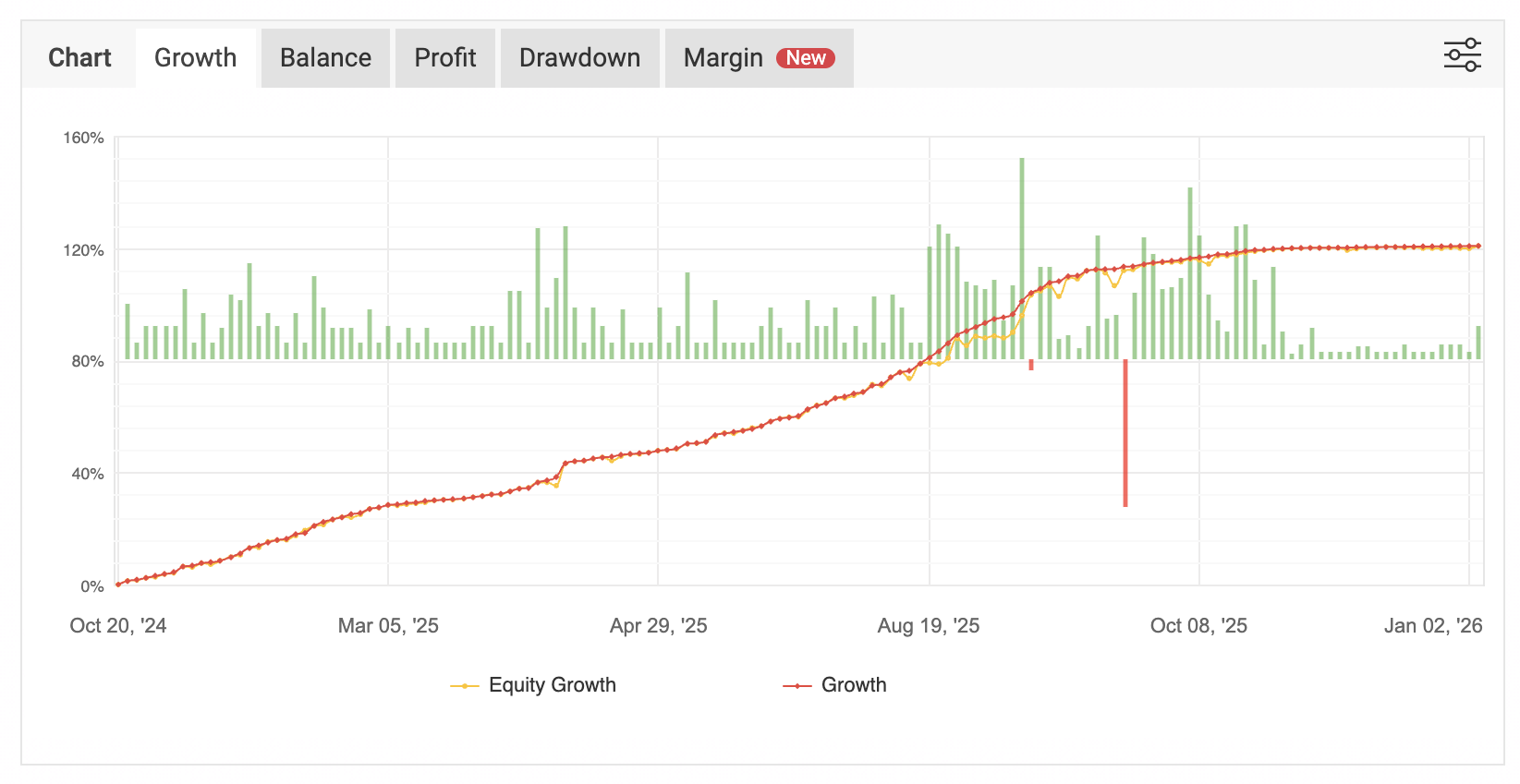Click the Oct 20, '24 axis label

coord(118,626)
